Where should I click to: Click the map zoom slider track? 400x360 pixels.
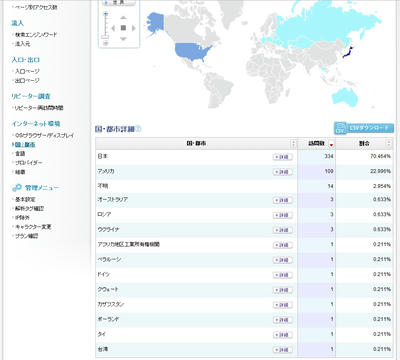pyautogui.click(x=106, y=25)
